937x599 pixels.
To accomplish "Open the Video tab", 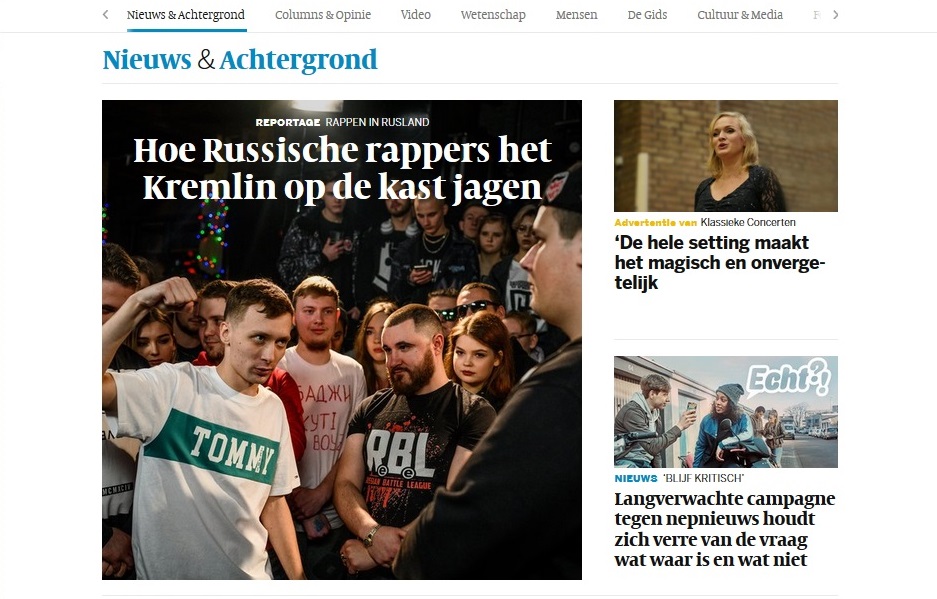I will click(415, 14).
